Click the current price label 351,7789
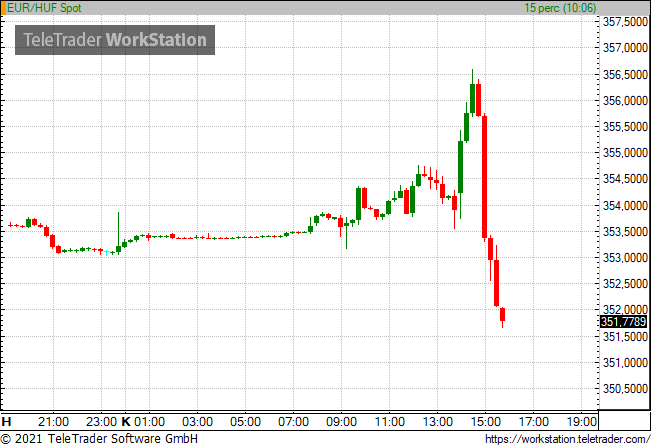The image size is (651, 448). pos(624,321)
